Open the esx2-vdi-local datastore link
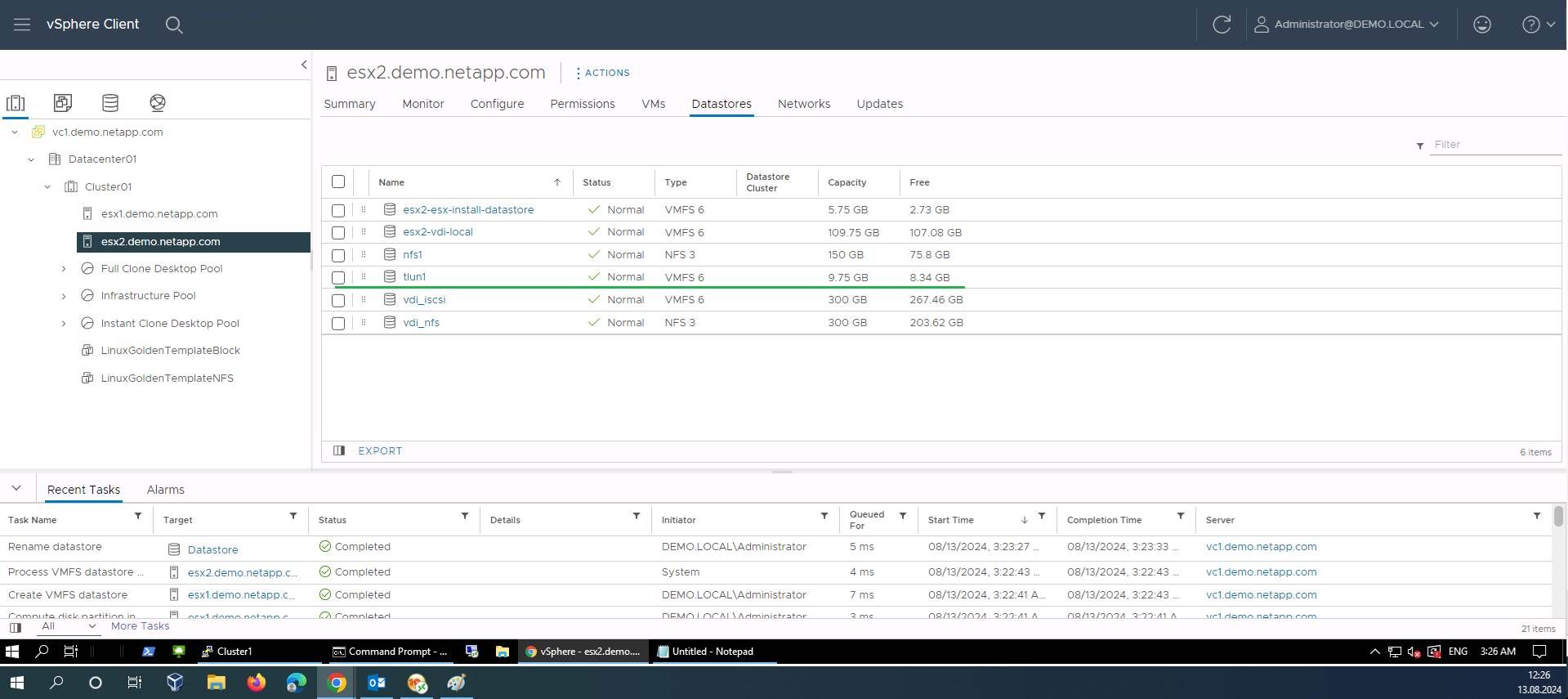1568x699 pixels. pyautogui.click(x=437, y=232)
